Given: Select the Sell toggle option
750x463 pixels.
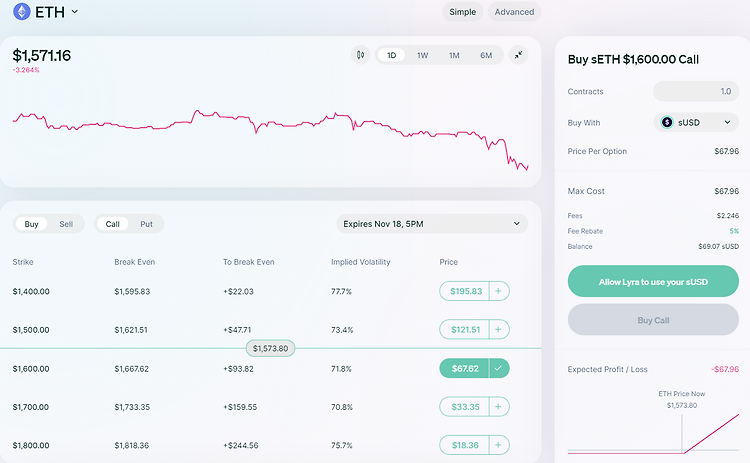Looking at the screenshot, I should click(66, 224).
